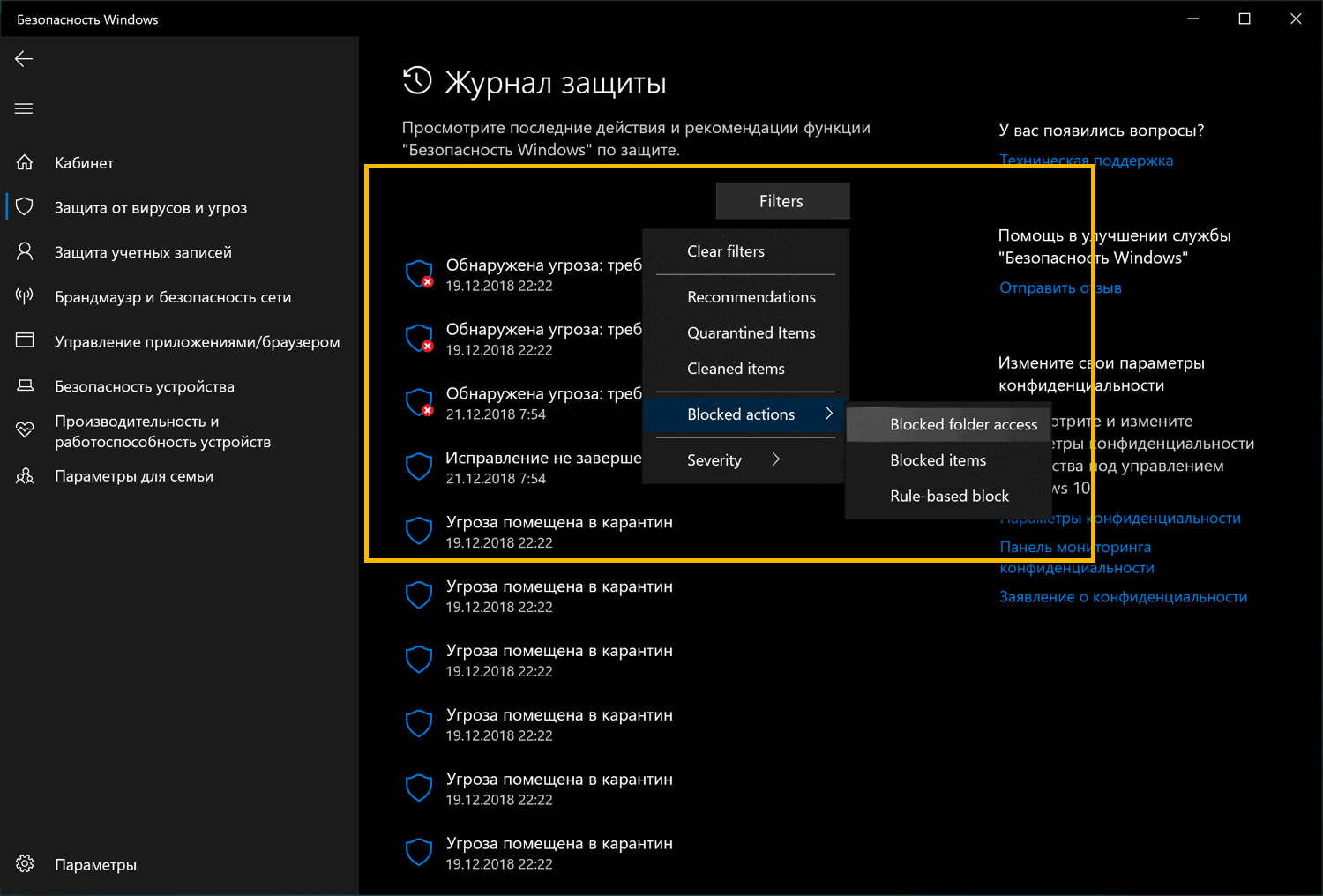Click the app and browser control icon
The height and width of the screenshot is (896, 1323).
tap(25, 340)
